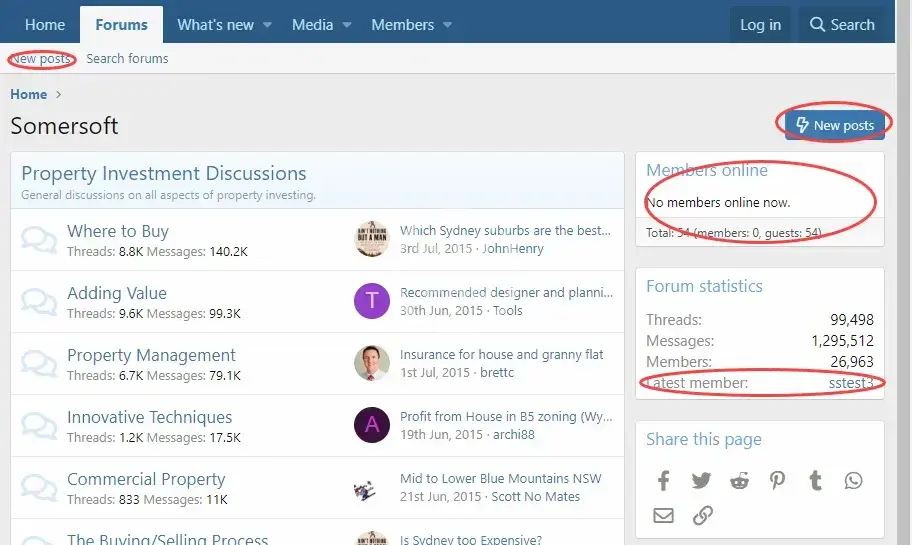Go to the Home tab in navbar
Viewport: 912px width, 545px height.
coord(45,25)
